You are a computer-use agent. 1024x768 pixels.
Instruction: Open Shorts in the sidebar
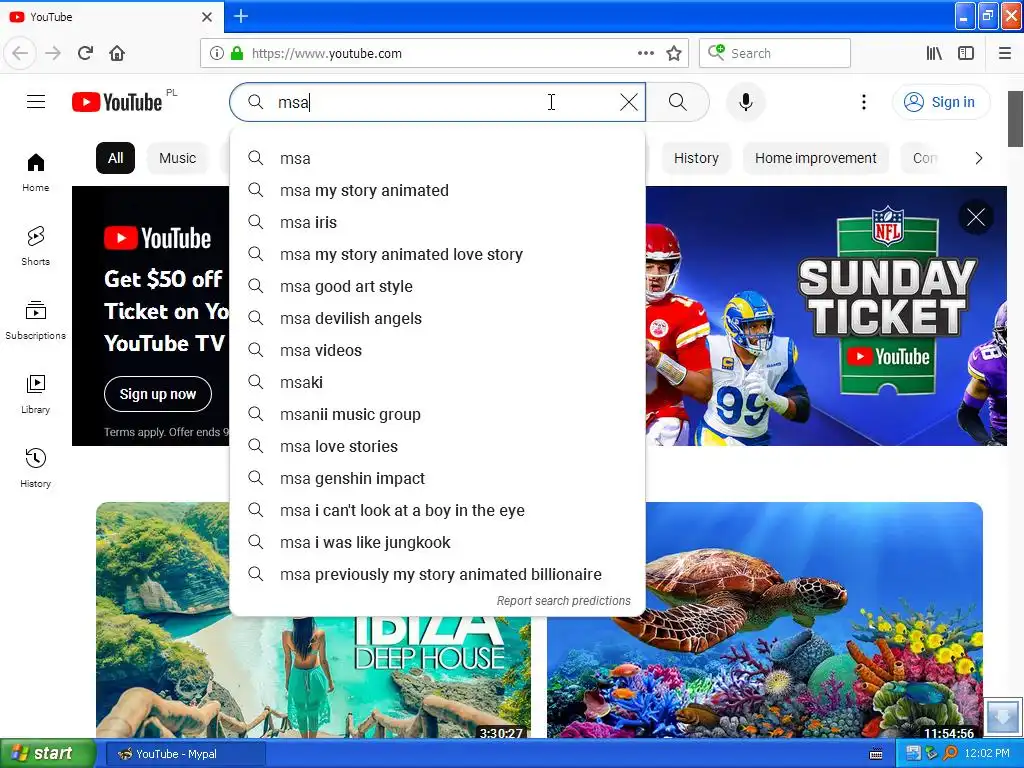tap(35, 246)
